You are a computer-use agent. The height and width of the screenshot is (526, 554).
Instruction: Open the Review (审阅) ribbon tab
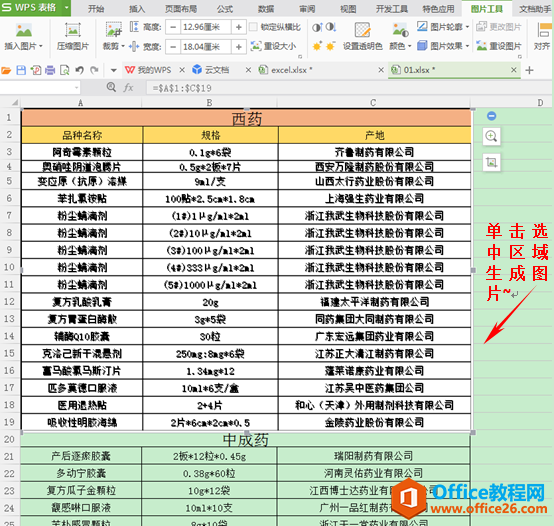pos(307,9)
